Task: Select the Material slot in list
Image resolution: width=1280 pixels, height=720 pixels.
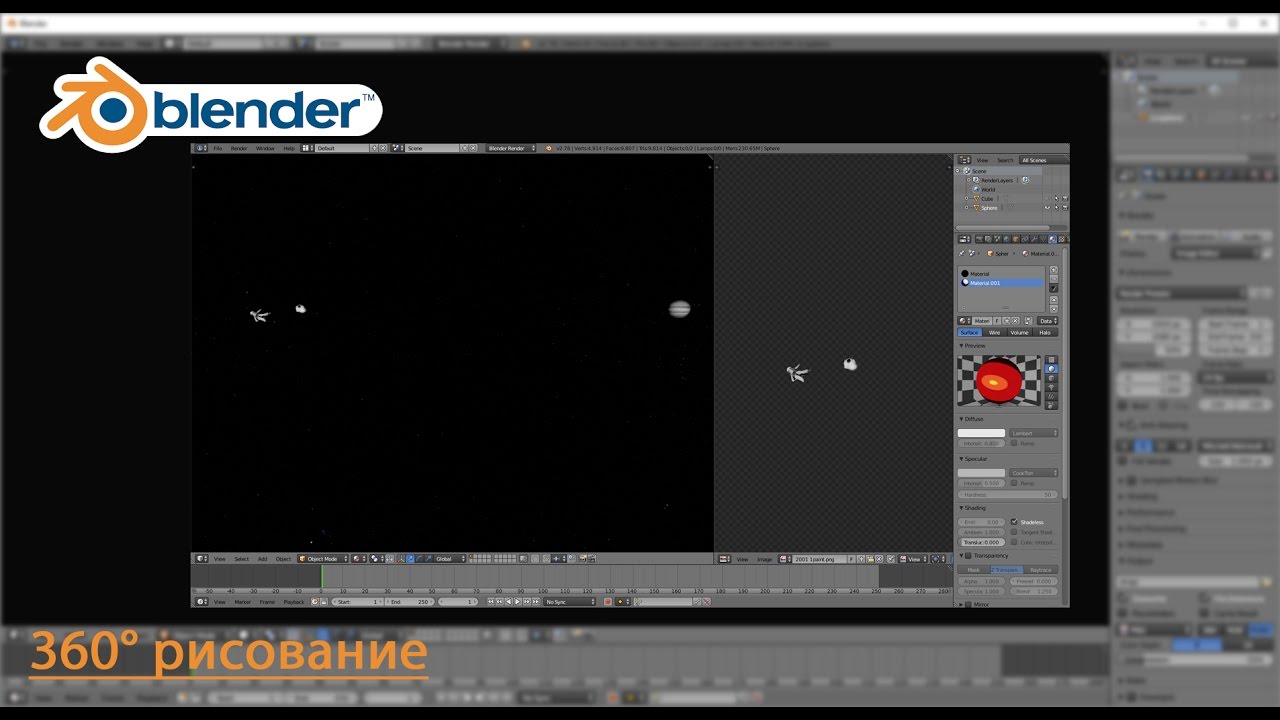Action: click(x=1002, y=274)
